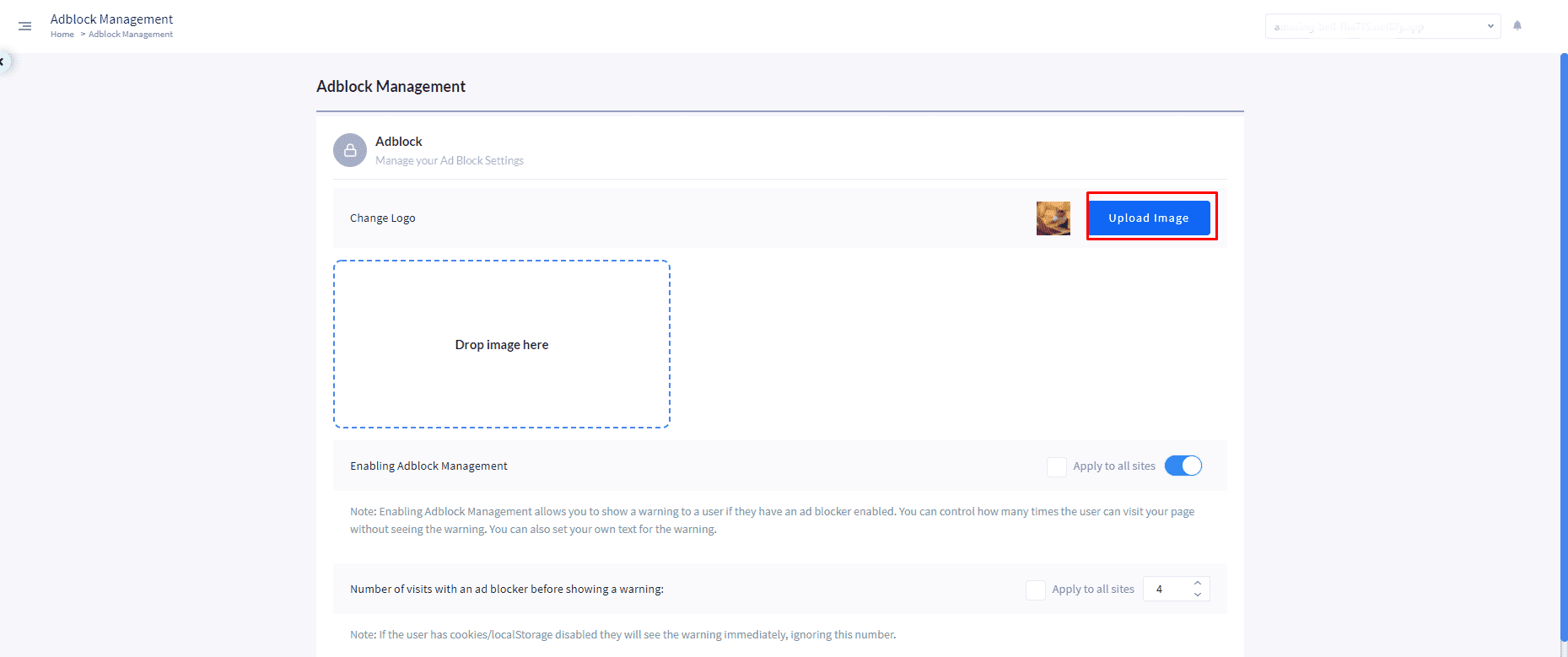
Task: Click 'Manage your Ad Block Settings' text
Action: click(x=450, y=160)
